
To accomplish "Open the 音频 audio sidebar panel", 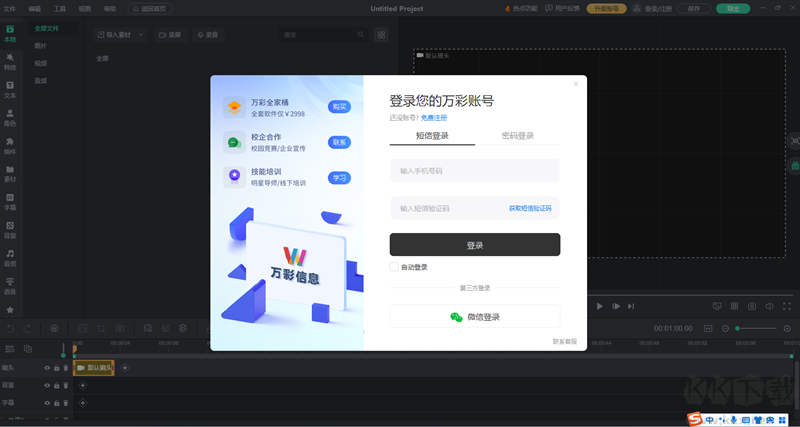I will (10, 258).
